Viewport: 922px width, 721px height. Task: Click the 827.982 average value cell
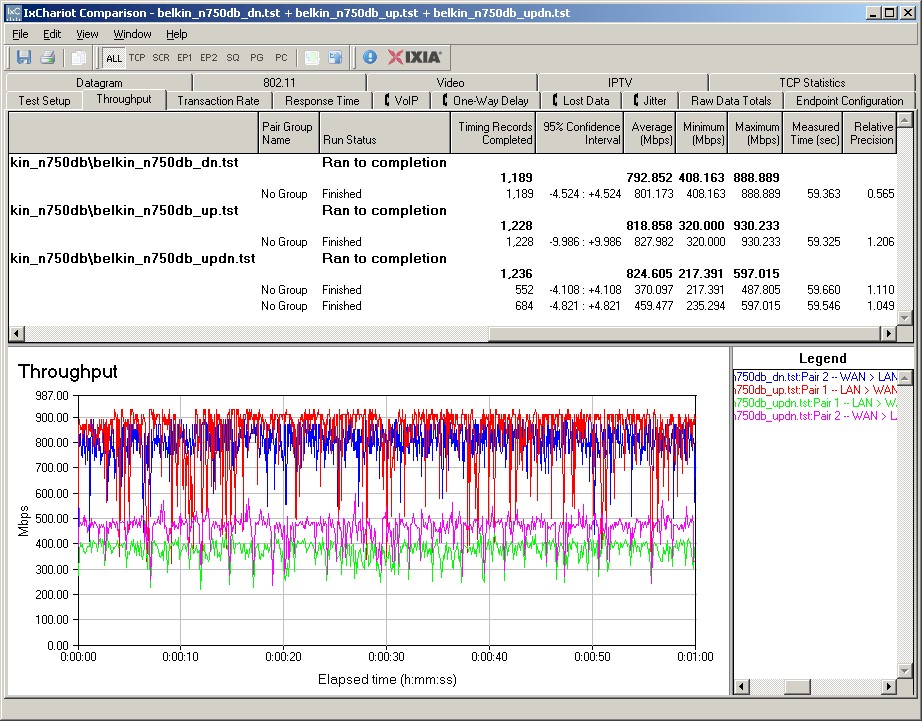point(654,242)
